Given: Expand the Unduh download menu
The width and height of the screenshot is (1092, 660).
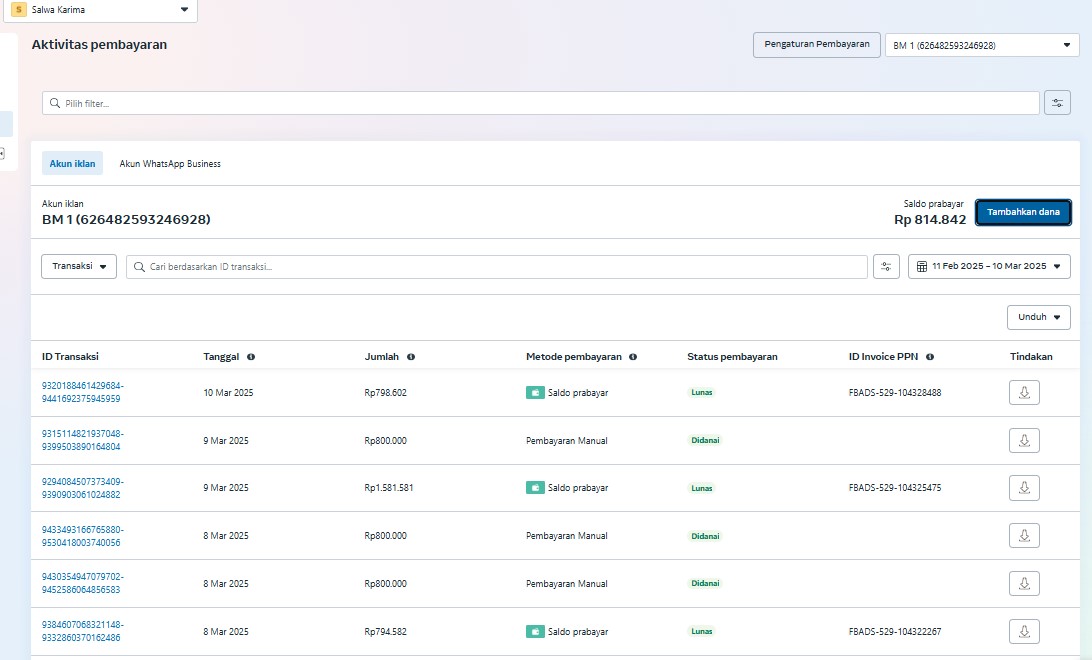Looking at the screenshot, I should coord(1038,317).
